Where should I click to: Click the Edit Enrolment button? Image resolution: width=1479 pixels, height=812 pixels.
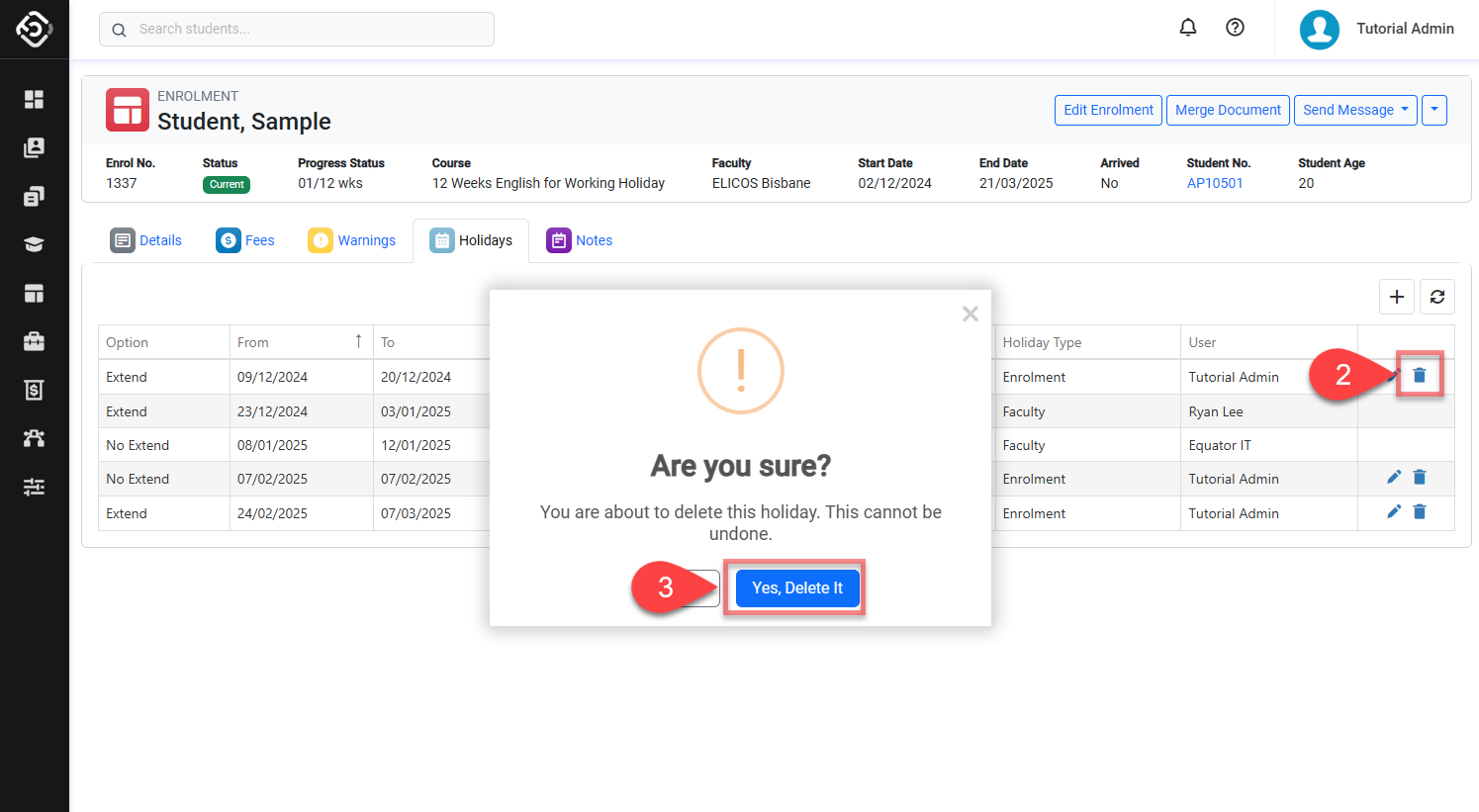coord(1108,110)
